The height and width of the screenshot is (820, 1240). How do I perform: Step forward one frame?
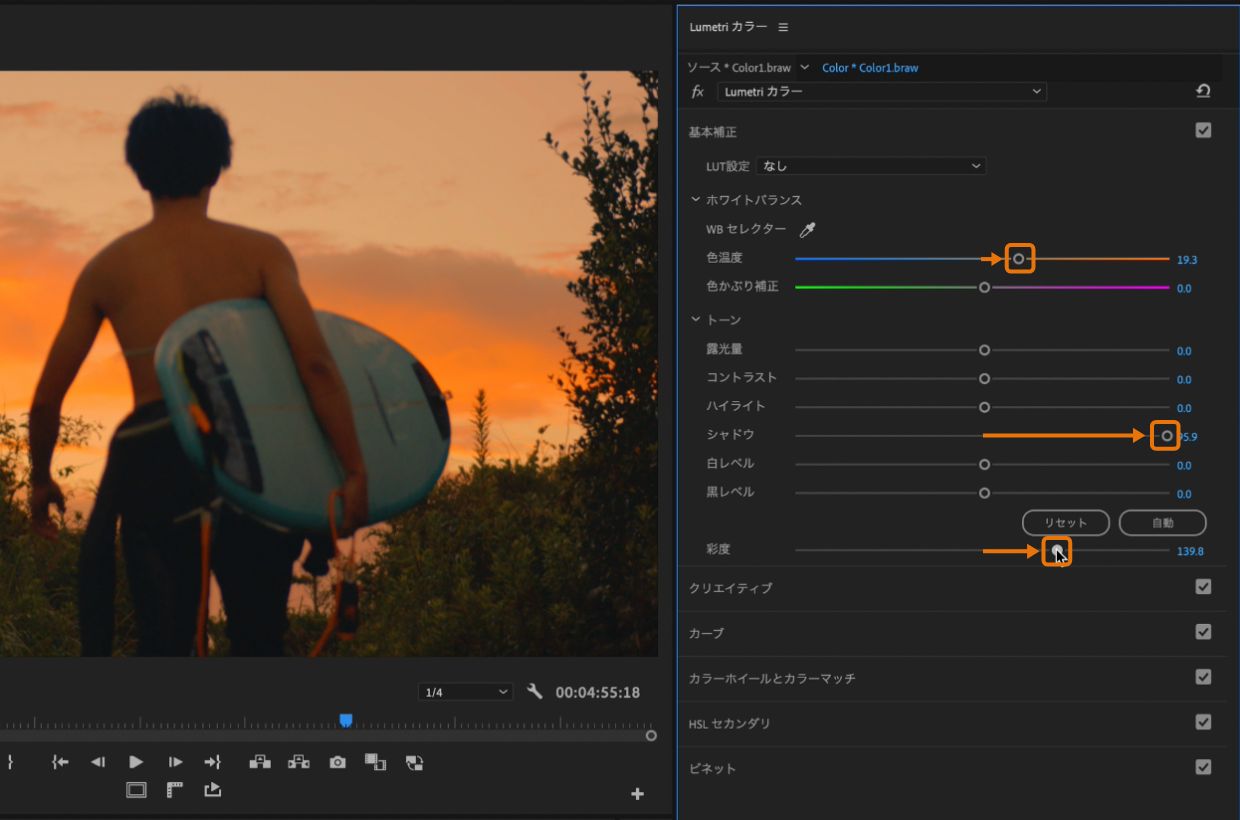(175, 762)
